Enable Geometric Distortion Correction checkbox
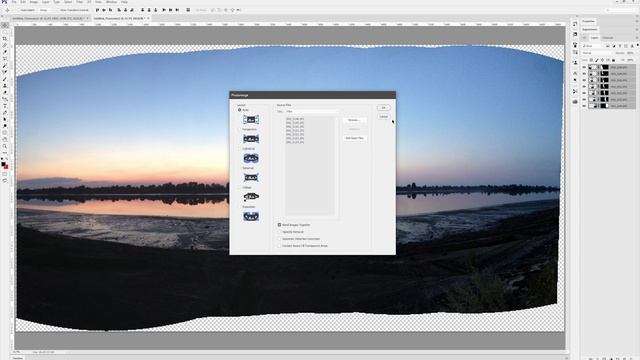The height and width of the screenshot is (360, 640). [280, 239]
